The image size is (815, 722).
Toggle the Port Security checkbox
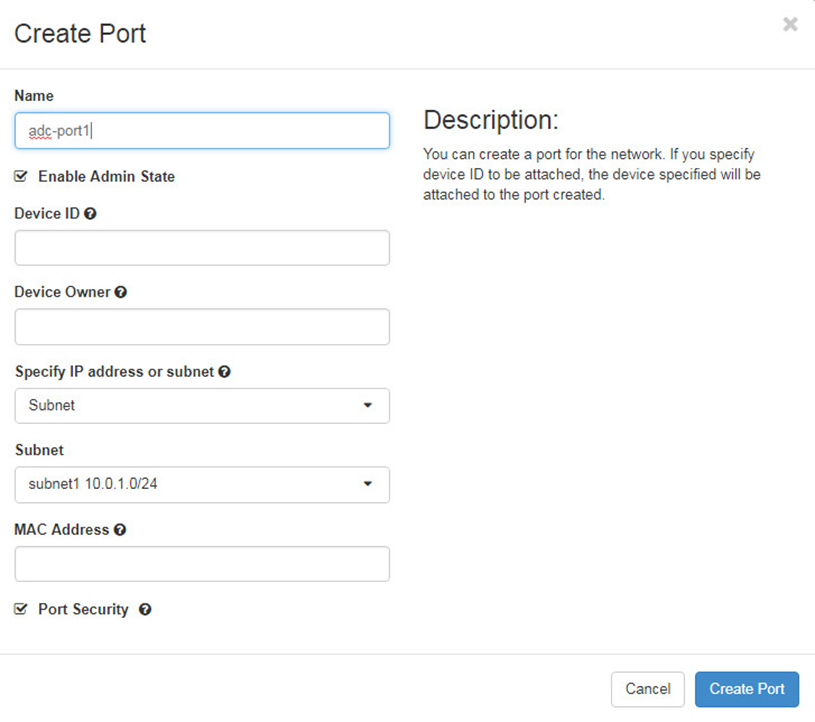point(21,609)
